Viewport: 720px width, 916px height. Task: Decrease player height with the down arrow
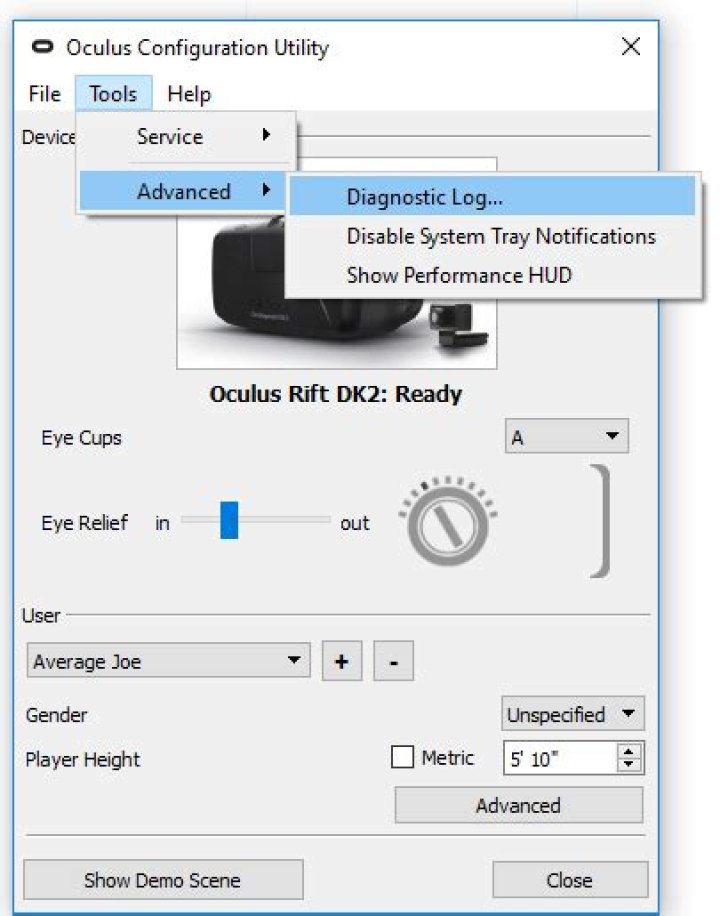coord(629,765)
